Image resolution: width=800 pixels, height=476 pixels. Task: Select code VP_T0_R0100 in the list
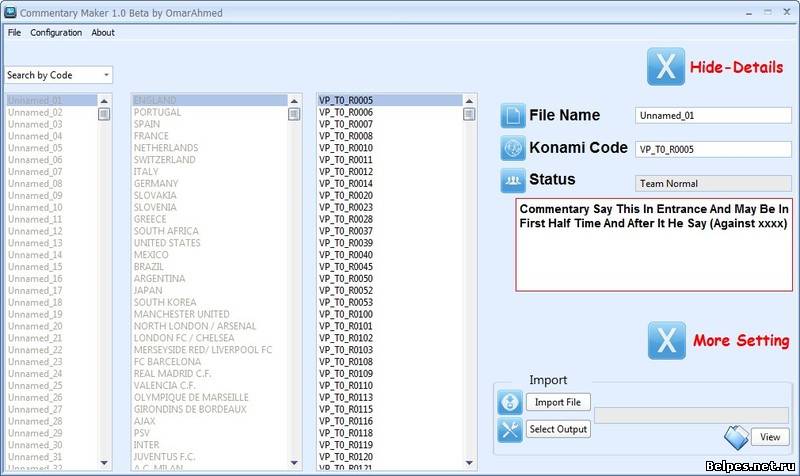390,314
